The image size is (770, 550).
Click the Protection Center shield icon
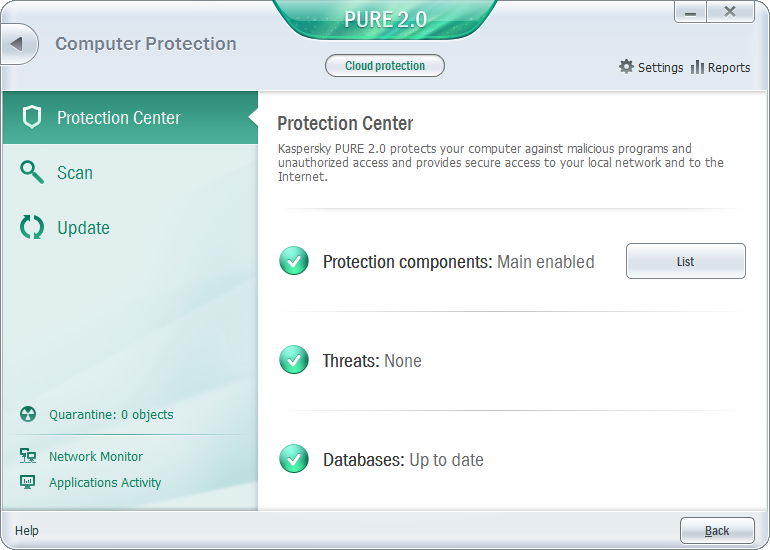coord(32,118)
